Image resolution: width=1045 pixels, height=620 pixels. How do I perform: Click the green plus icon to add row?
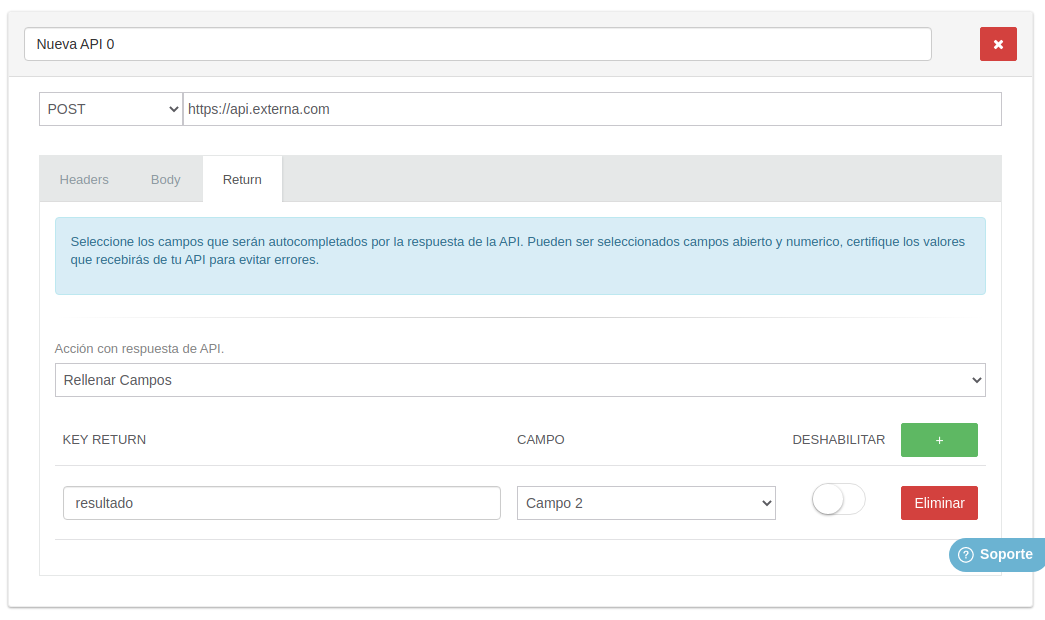coord(938,439)
